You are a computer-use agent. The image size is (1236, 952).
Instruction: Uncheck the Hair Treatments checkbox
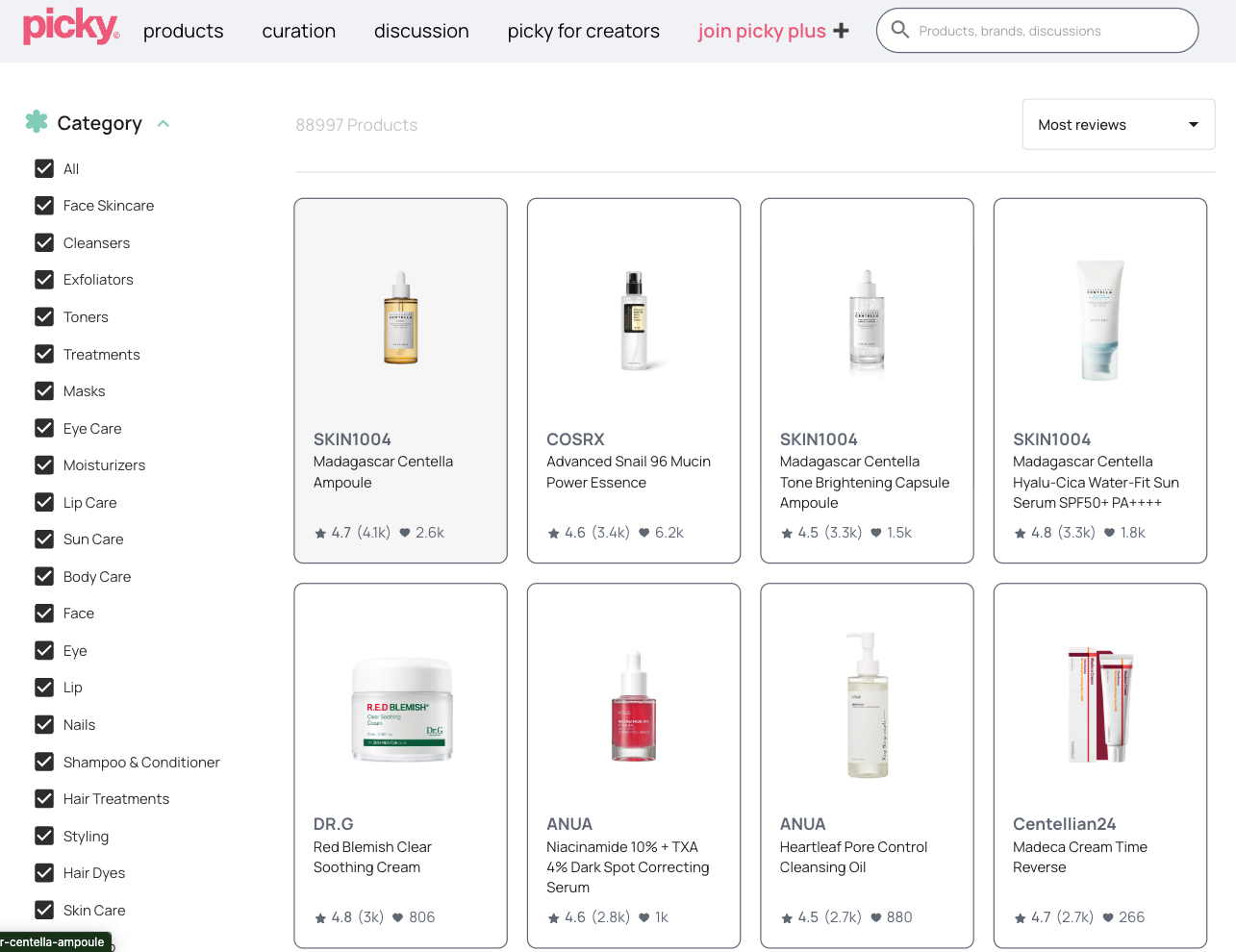(44, 798)
